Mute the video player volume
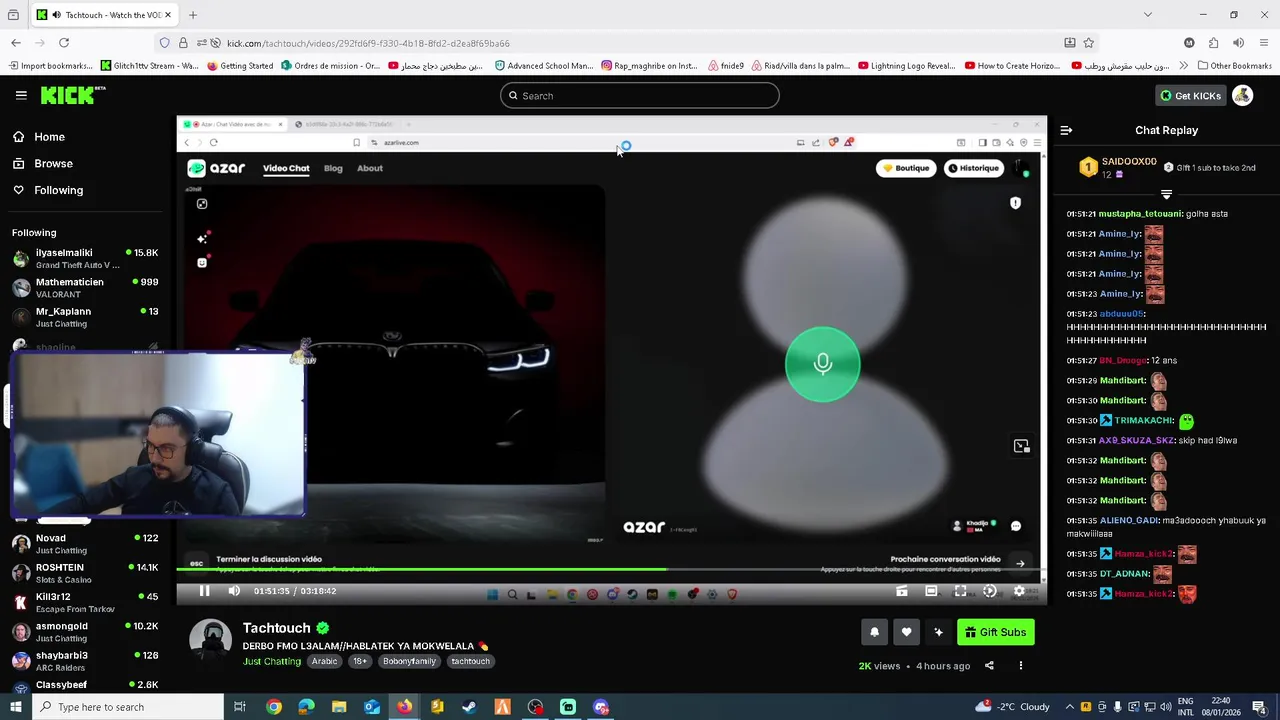 click(x=234, y=591)
